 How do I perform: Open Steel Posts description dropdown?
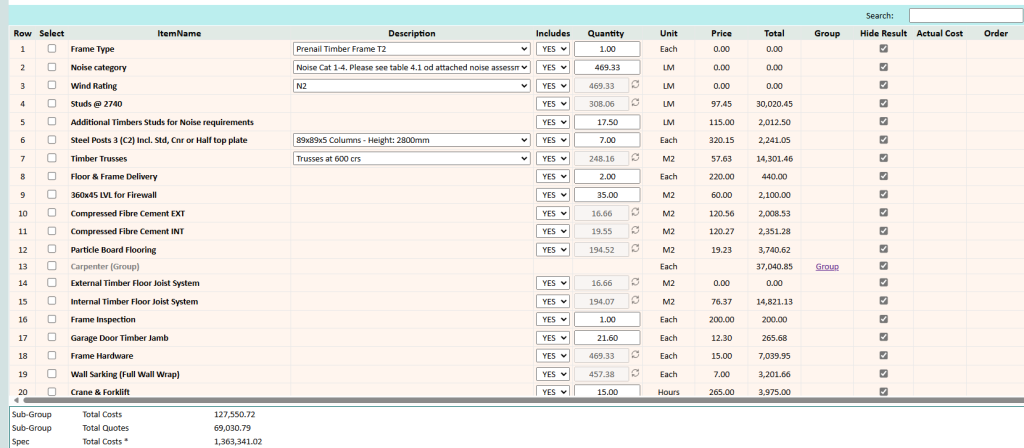(411, 140)
